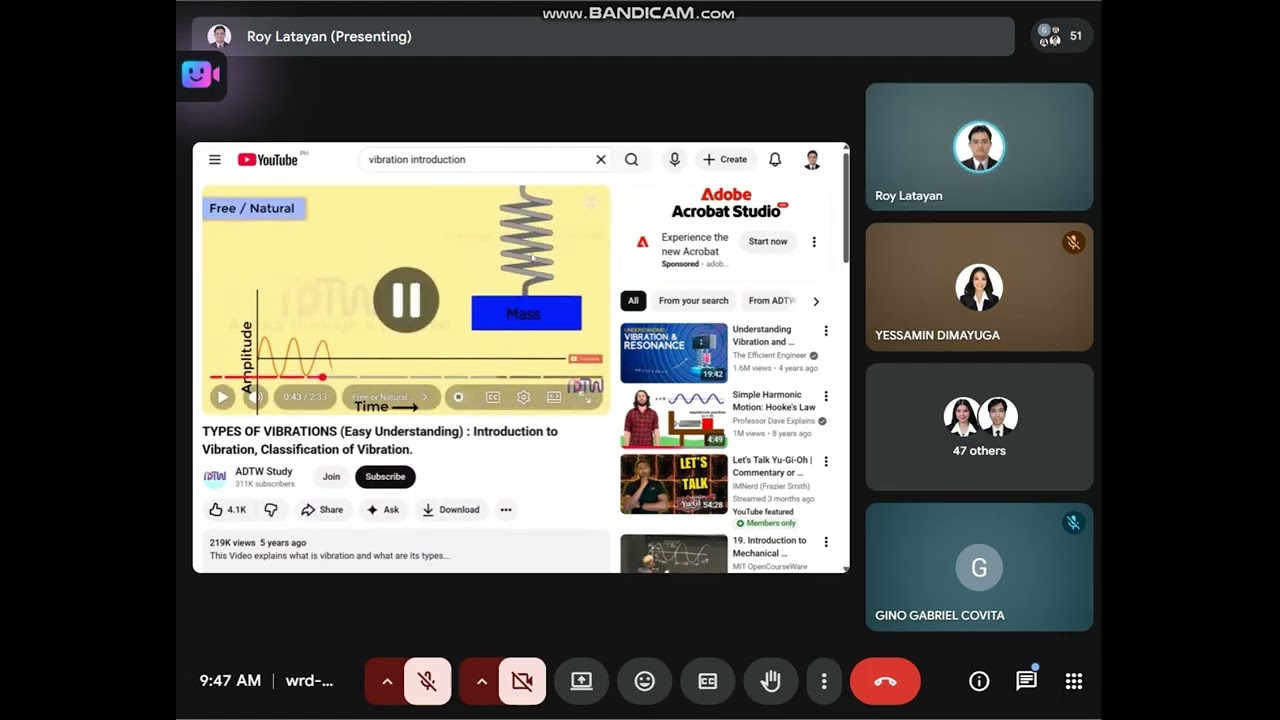This screenshot has width=1280, height=720.
Task: Like the video (4.1K)
Action: point(228,510)
